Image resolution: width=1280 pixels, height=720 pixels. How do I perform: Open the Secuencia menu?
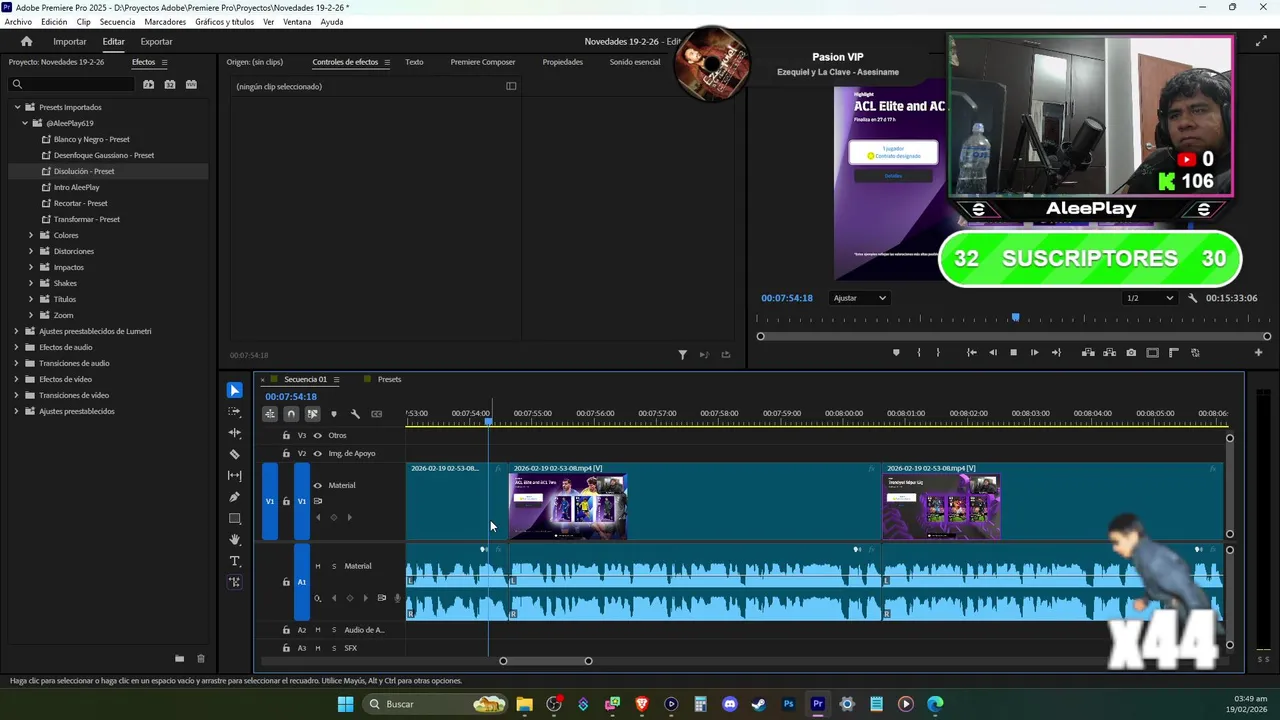pos(117,22)
